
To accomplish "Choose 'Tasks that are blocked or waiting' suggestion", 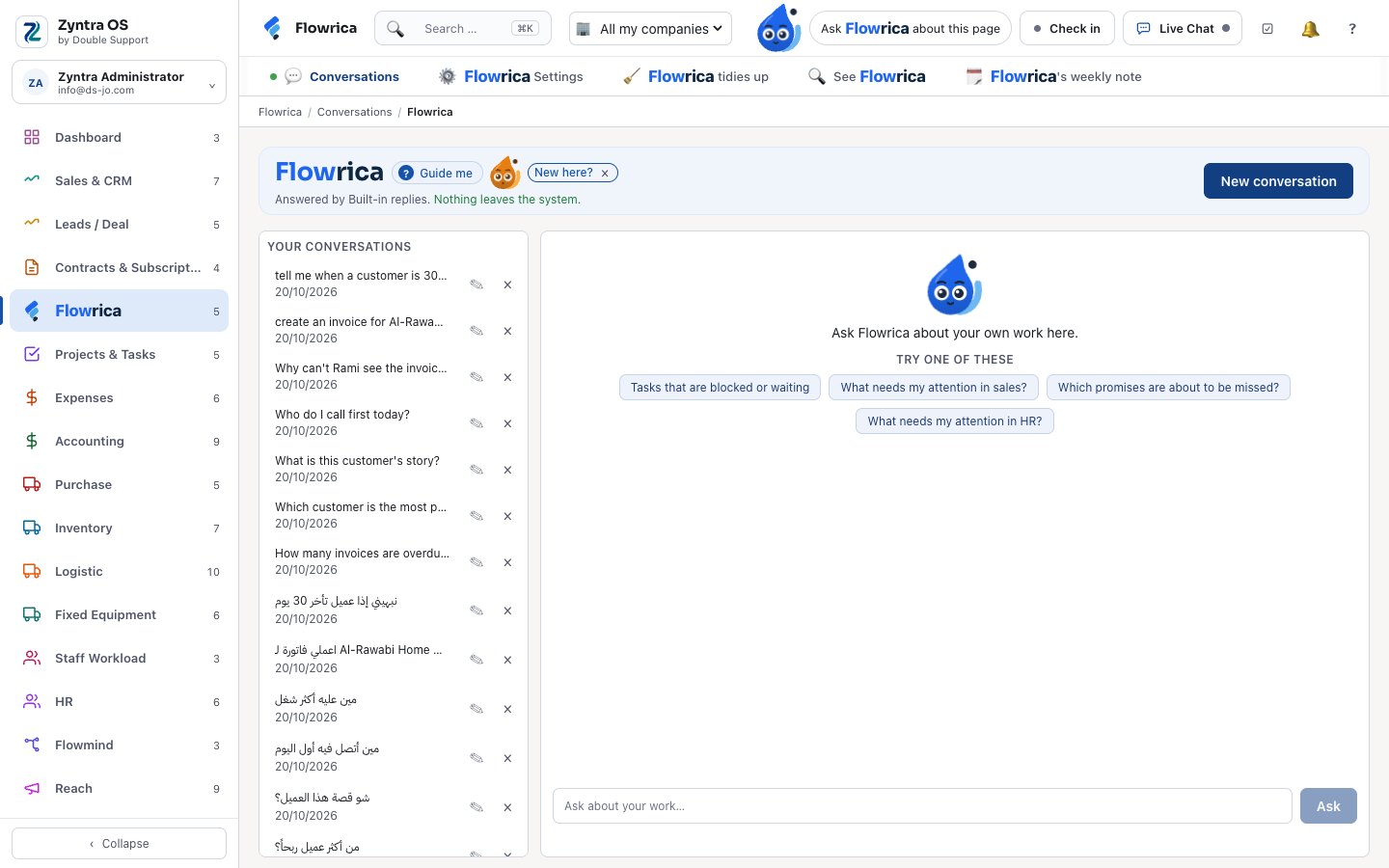I will (x=720, y=388).
